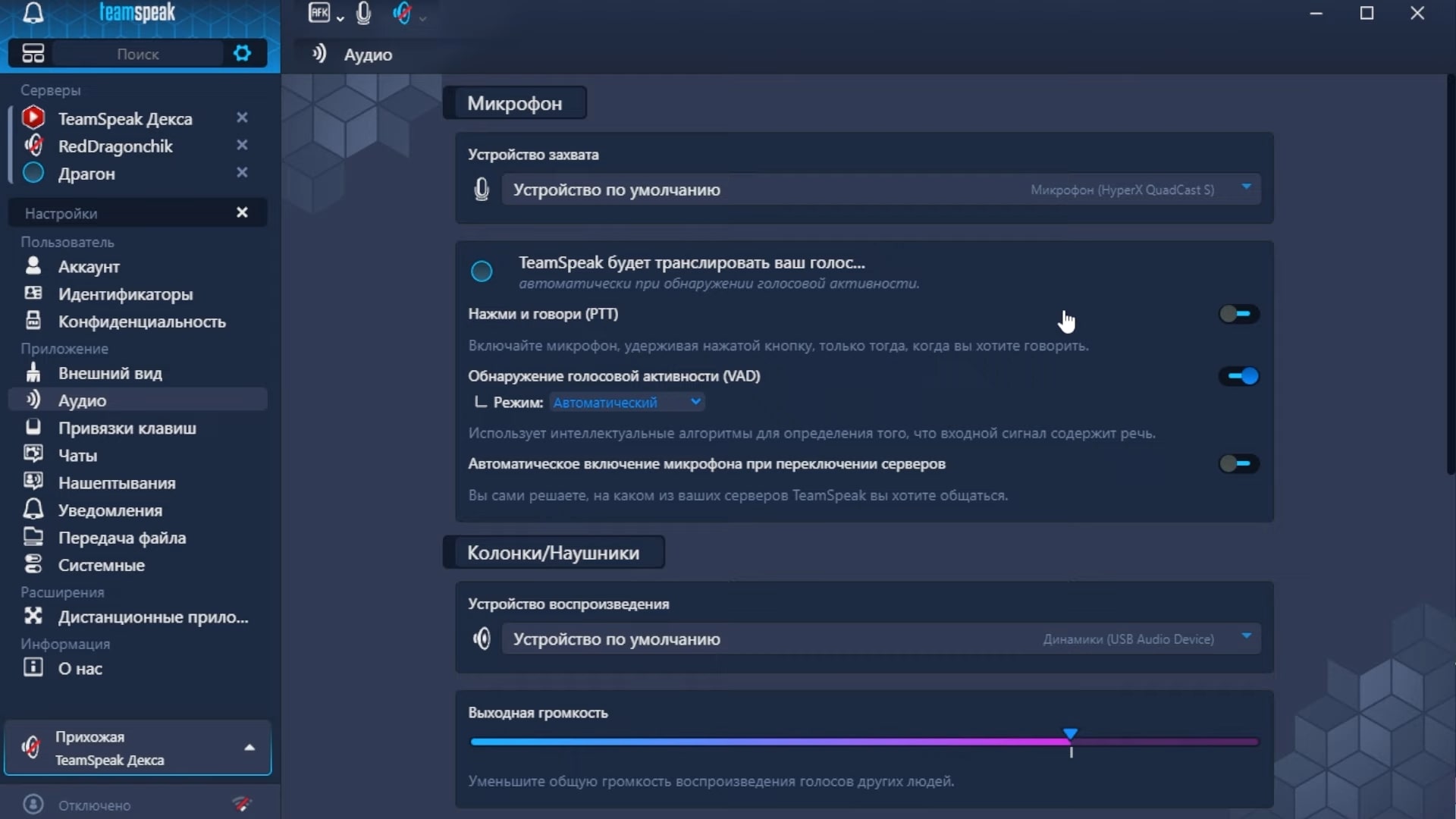
Task: Click the Аккаунт person icon
Action: 33,265
